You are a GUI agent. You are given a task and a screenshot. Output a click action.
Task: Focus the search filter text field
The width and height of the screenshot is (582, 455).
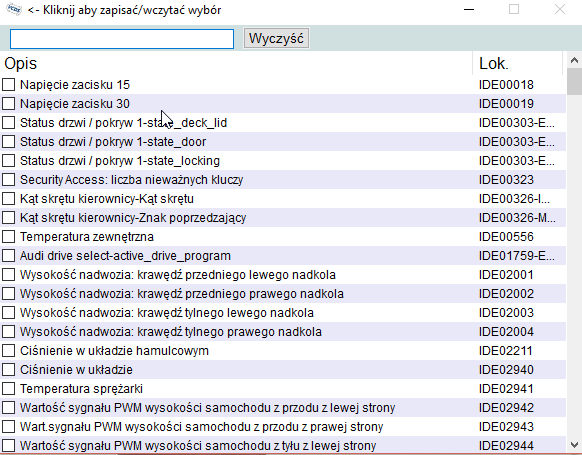(122, 39)
